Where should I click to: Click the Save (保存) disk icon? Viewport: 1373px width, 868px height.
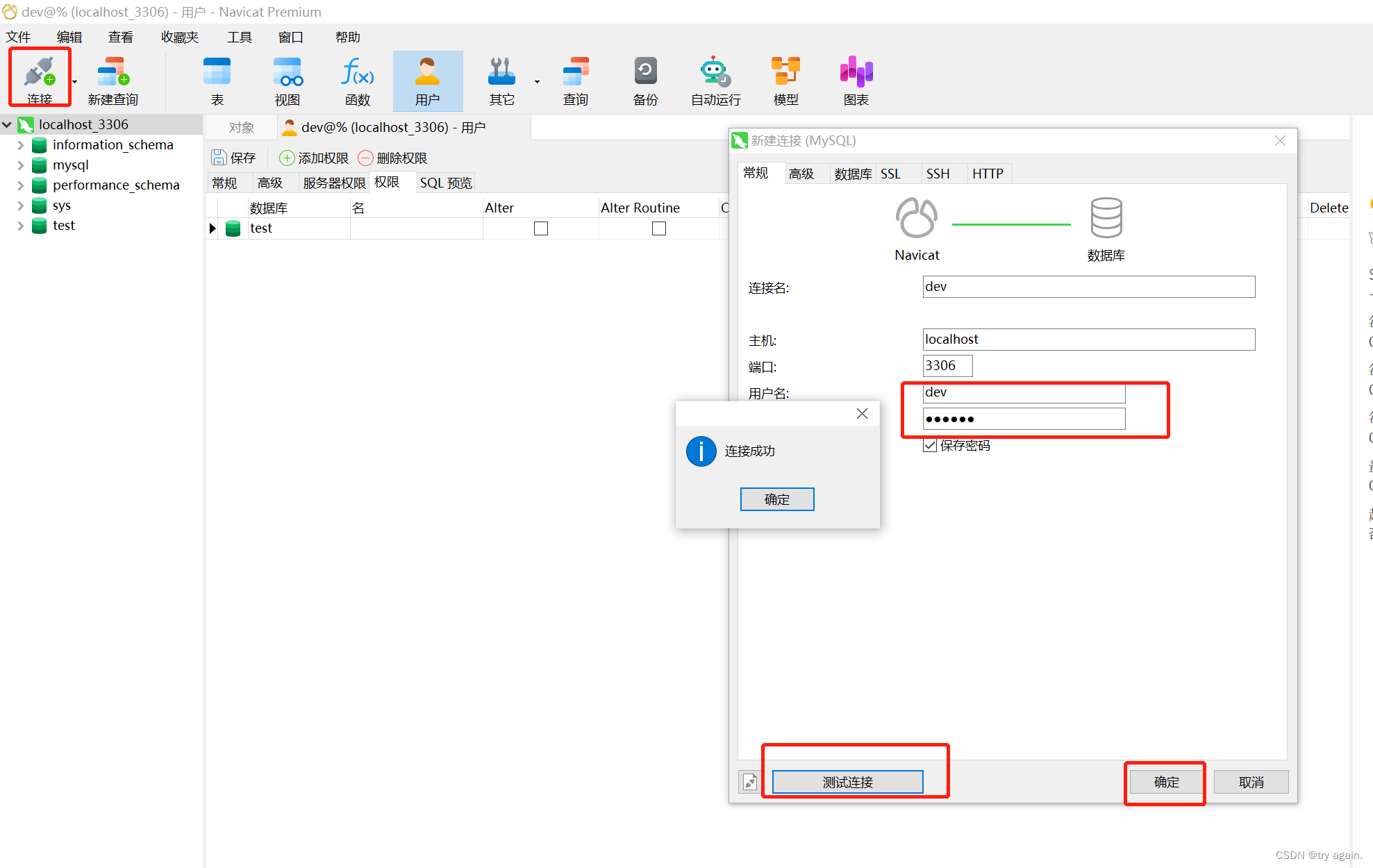[219, 158]
